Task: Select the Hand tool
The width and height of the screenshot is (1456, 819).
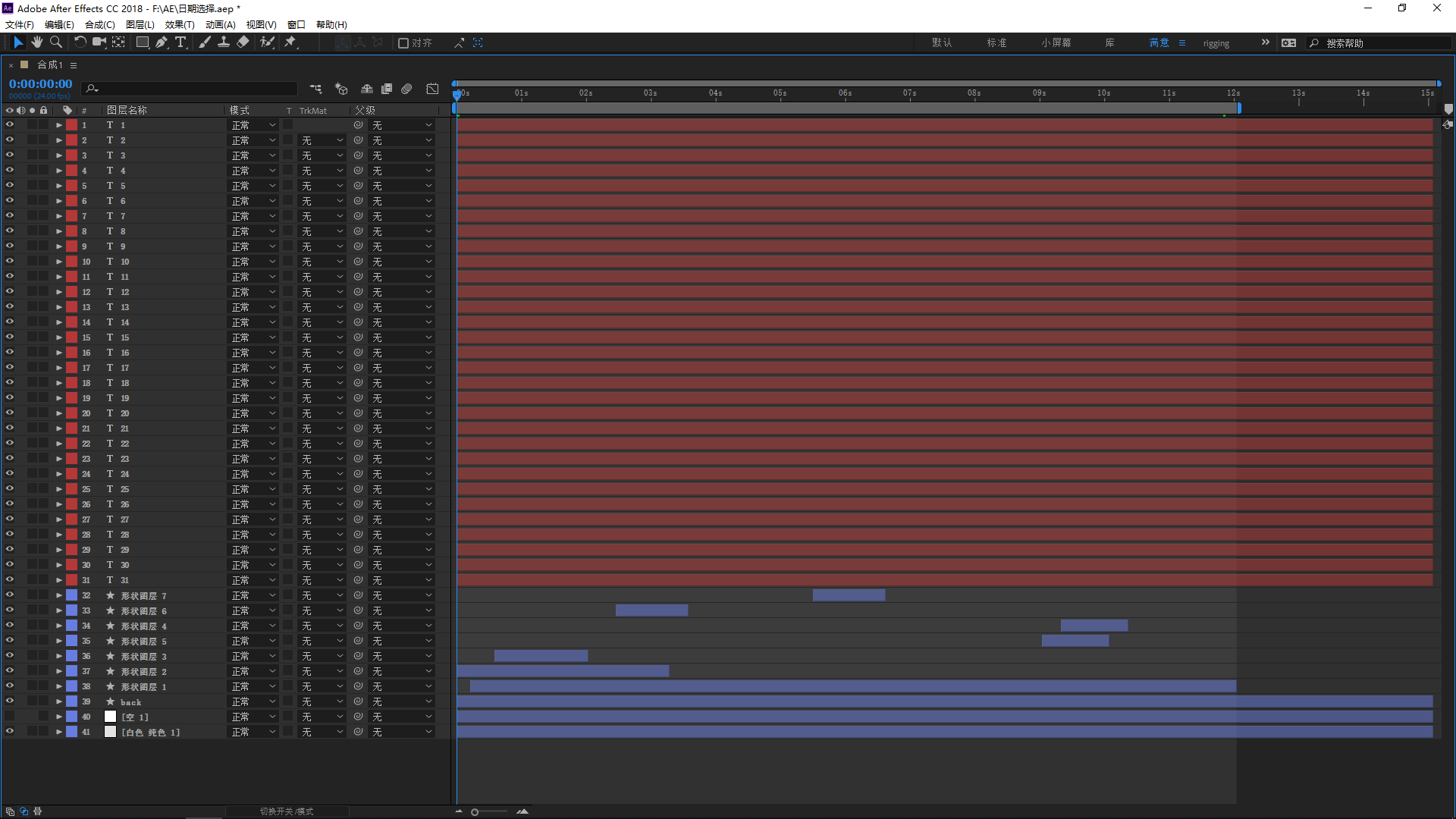Action: (x=36, y=42)
